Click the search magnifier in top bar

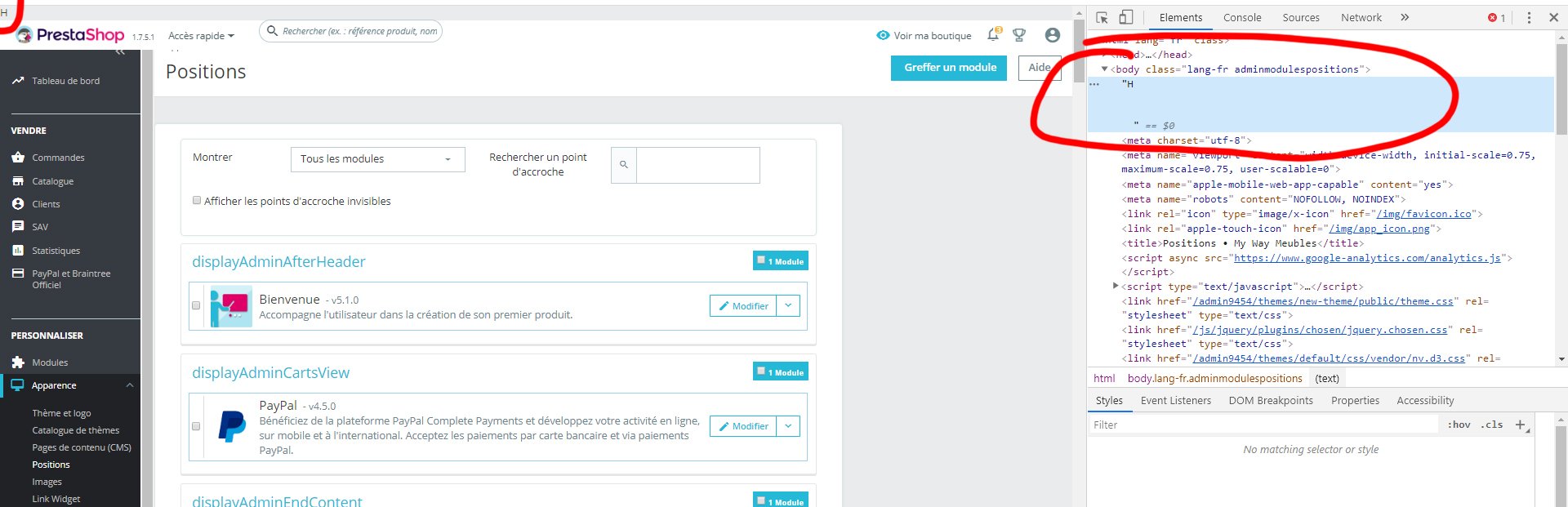tap(271, 31)
